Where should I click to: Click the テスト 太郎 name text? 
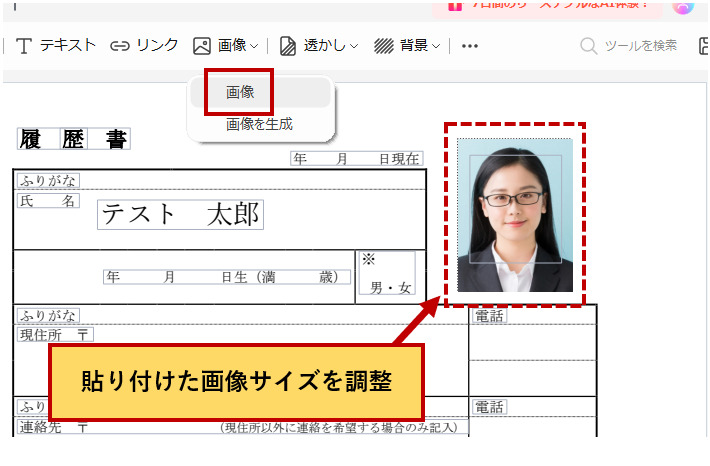(x=180, y=214)
